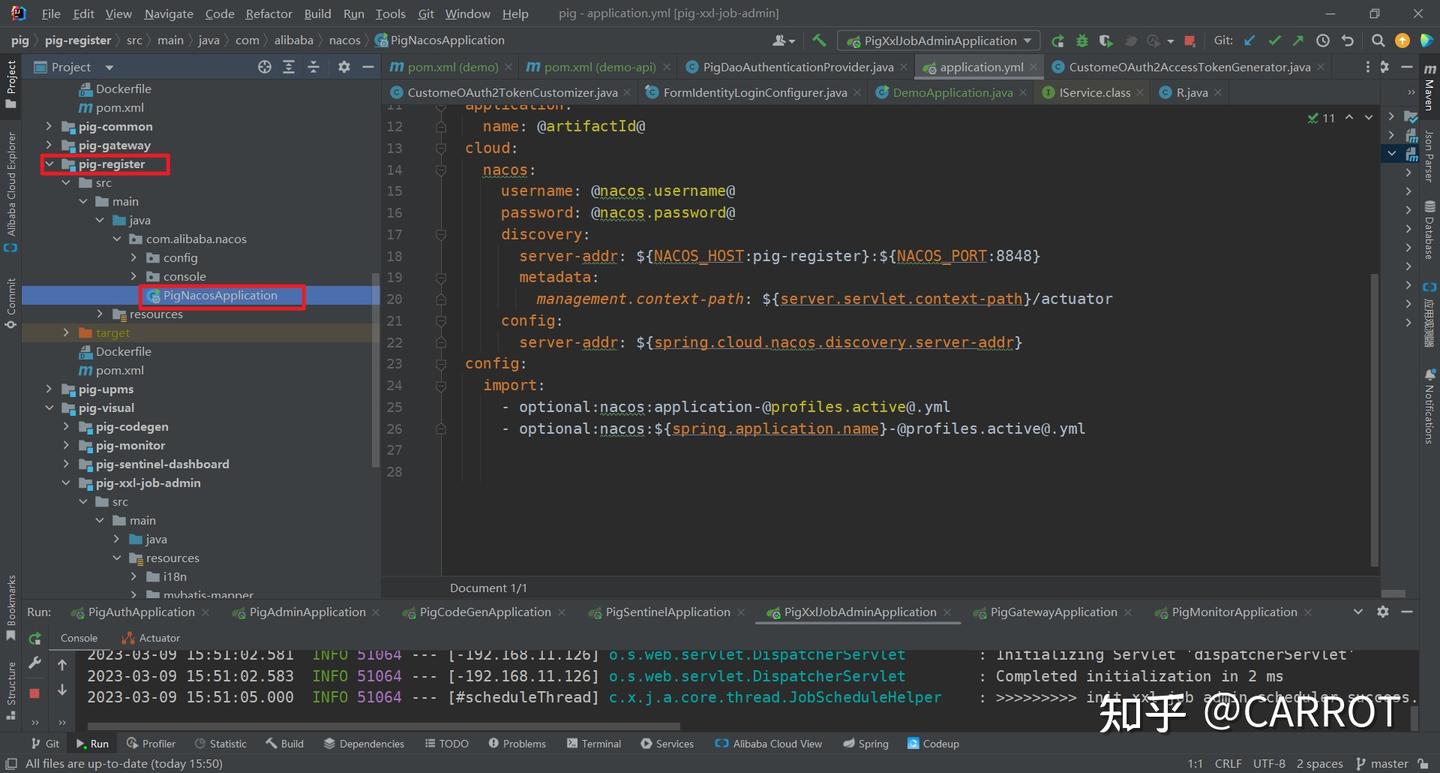The height and width of the screenshot is (773, 1440).
Task: Stop the running app using the top toolbar's red square
Action: click(x=1189, y=41)
